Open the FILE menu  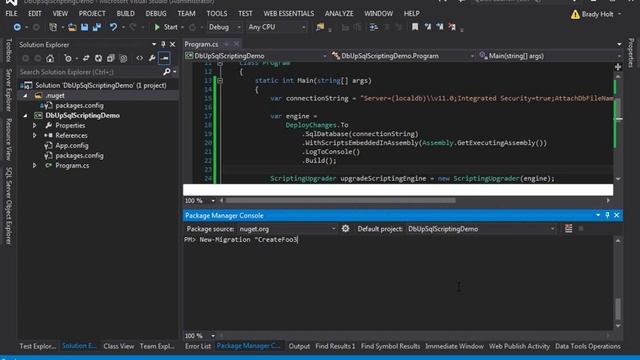(x=11, y=13)
